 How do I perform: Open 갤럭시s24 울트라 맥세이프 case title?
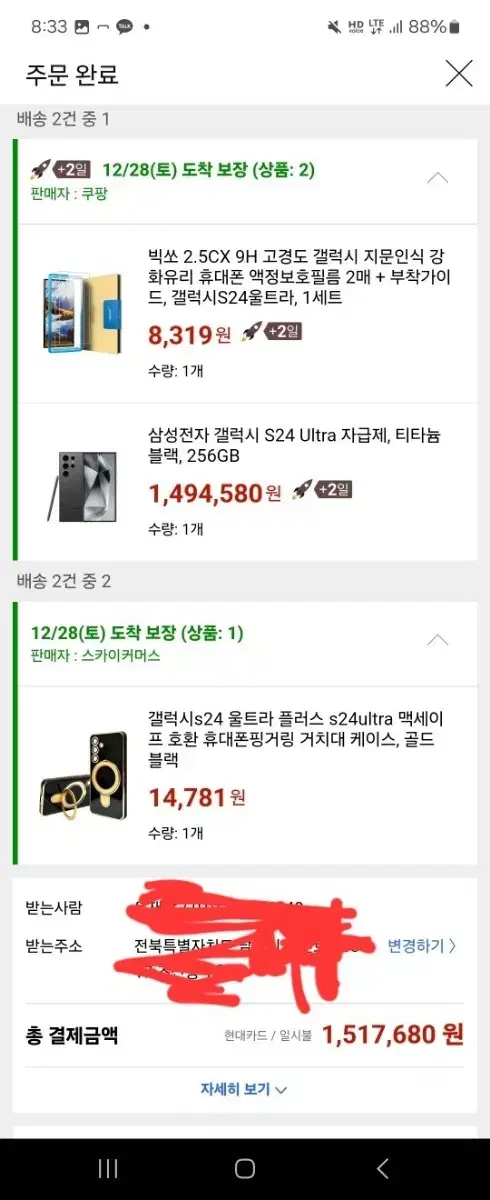click(296, 739)
